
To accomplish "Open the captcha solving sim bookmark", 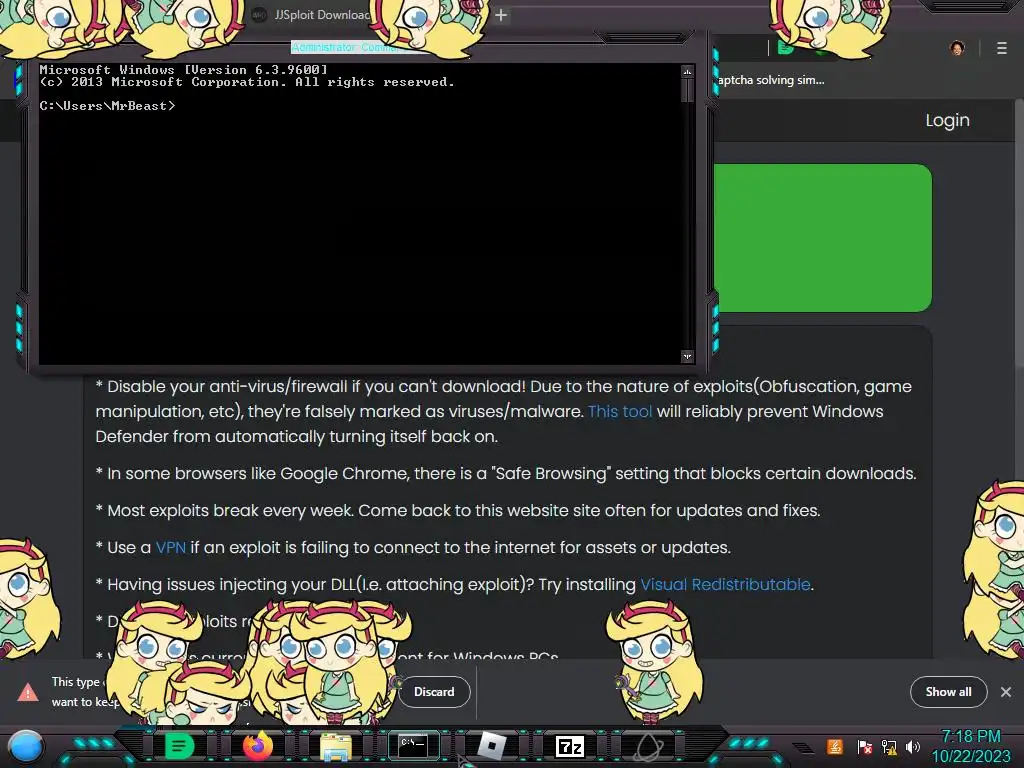I will [x=771, y=80].
